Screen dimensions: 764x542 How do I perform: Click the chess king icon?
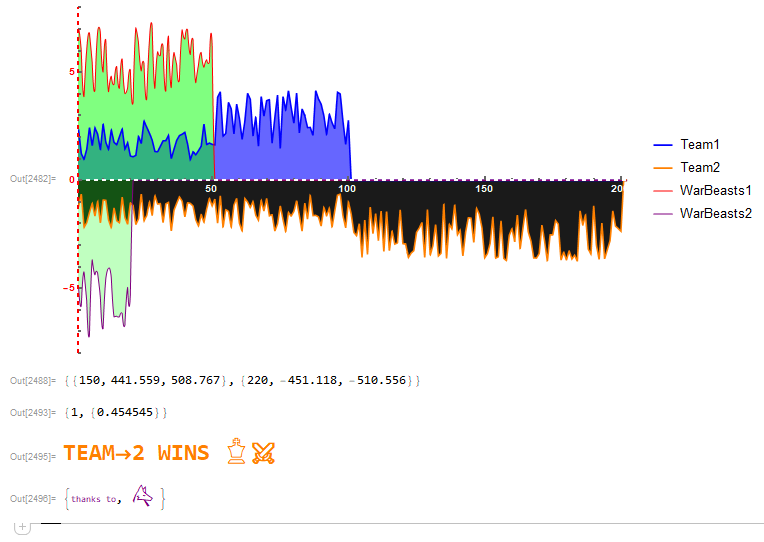pos(237,451)
